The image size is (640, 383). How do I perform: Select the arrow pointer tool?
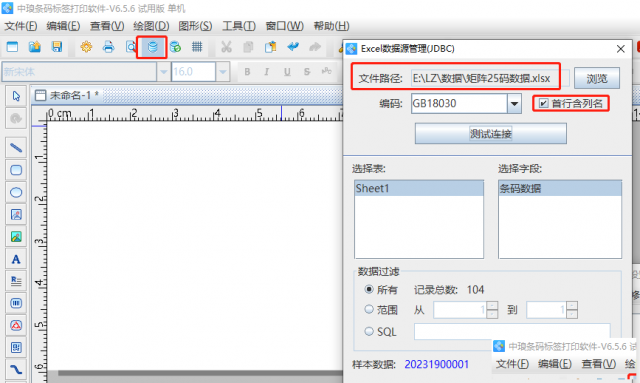(16, 96)
